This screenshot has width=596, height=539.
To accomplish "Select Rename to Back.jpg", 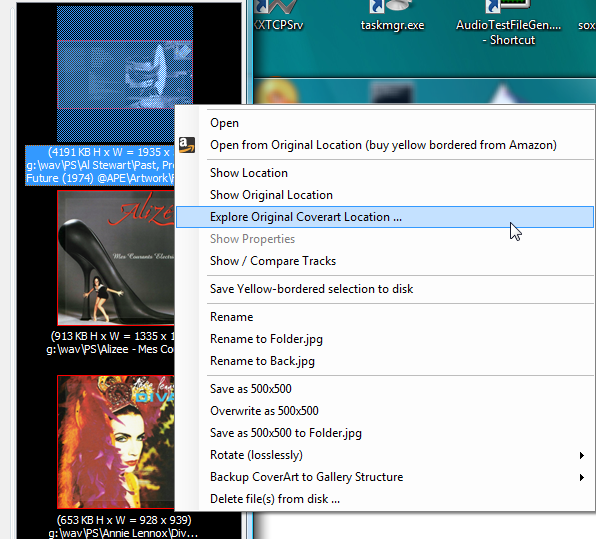I will tap(385, 361).
